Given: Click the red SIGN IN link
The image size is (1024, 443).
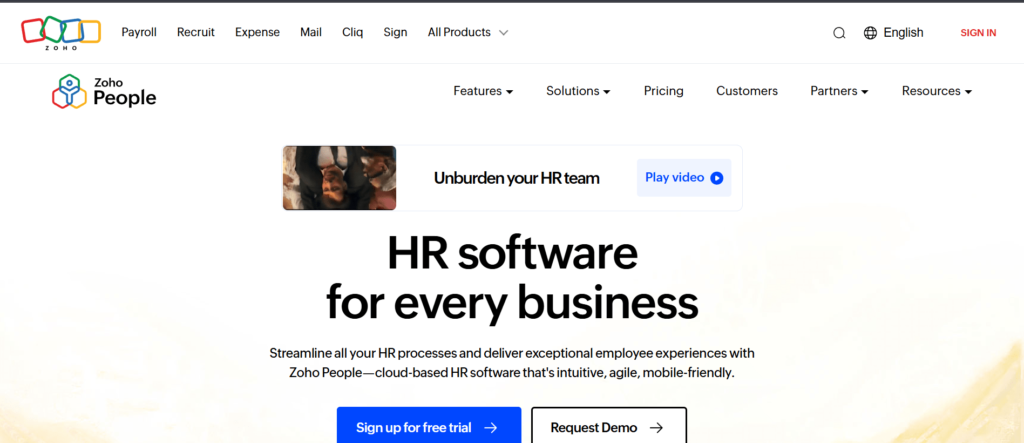Looking at the screenshot, I should pos(978,33).
